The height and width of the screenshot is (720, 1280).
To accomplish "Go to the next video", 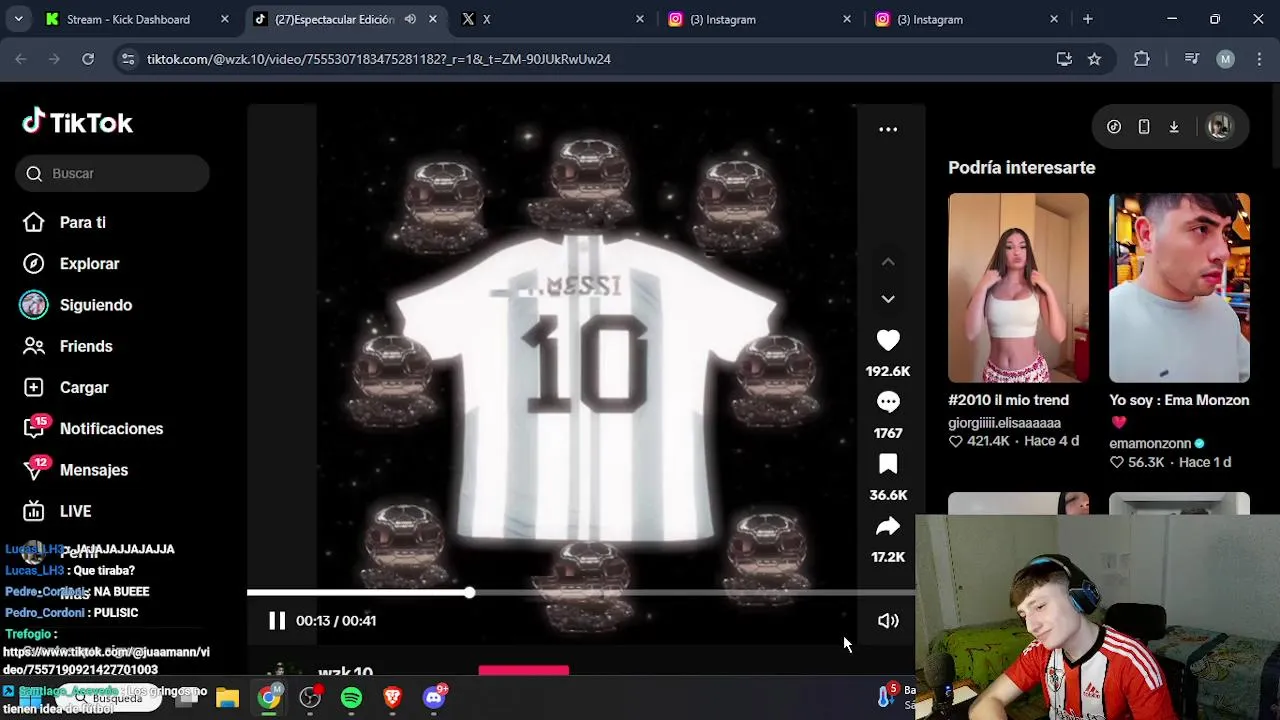I will coord(888,299).
